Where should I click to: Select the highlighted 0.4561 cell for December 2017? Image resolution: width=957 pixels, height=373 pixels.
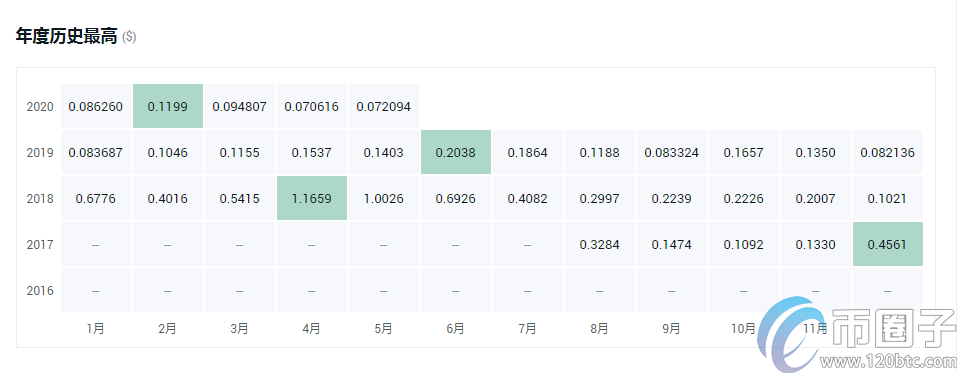click(887, 245)
